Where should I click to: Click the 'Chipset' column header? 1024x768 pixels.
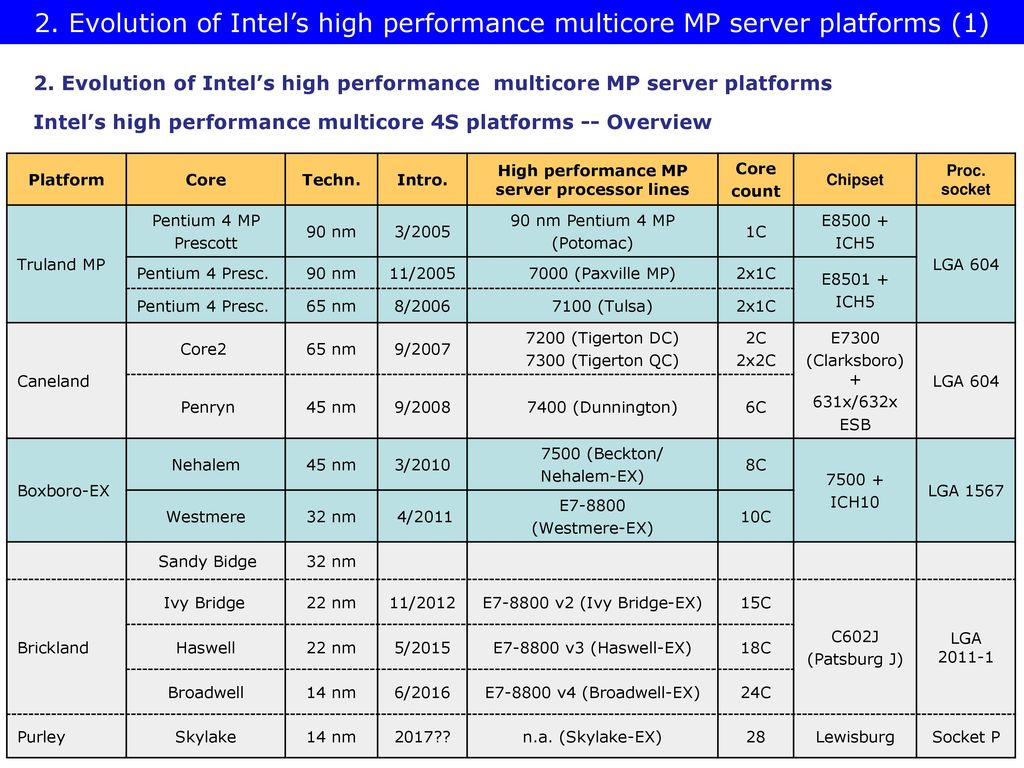pyautogui.click(x=855, y=180)
